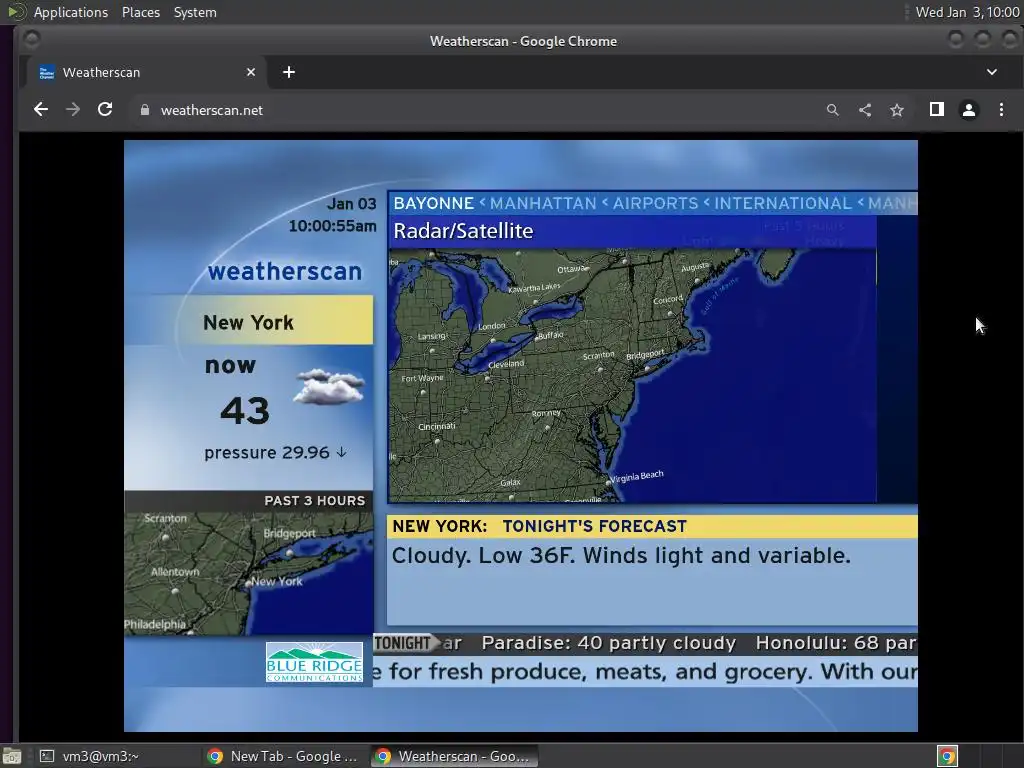
Task: Click the clock showing Wed Jan 3
Action: (x=967, y=12)
